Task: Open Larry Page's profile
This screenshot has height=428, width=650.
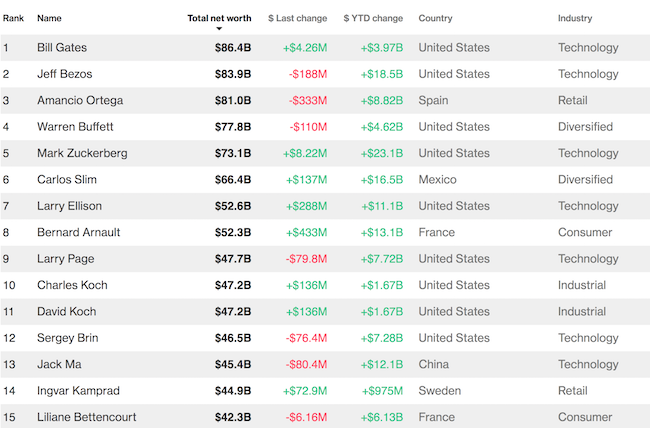Action: pyautogui.click(x=65, y=259)
